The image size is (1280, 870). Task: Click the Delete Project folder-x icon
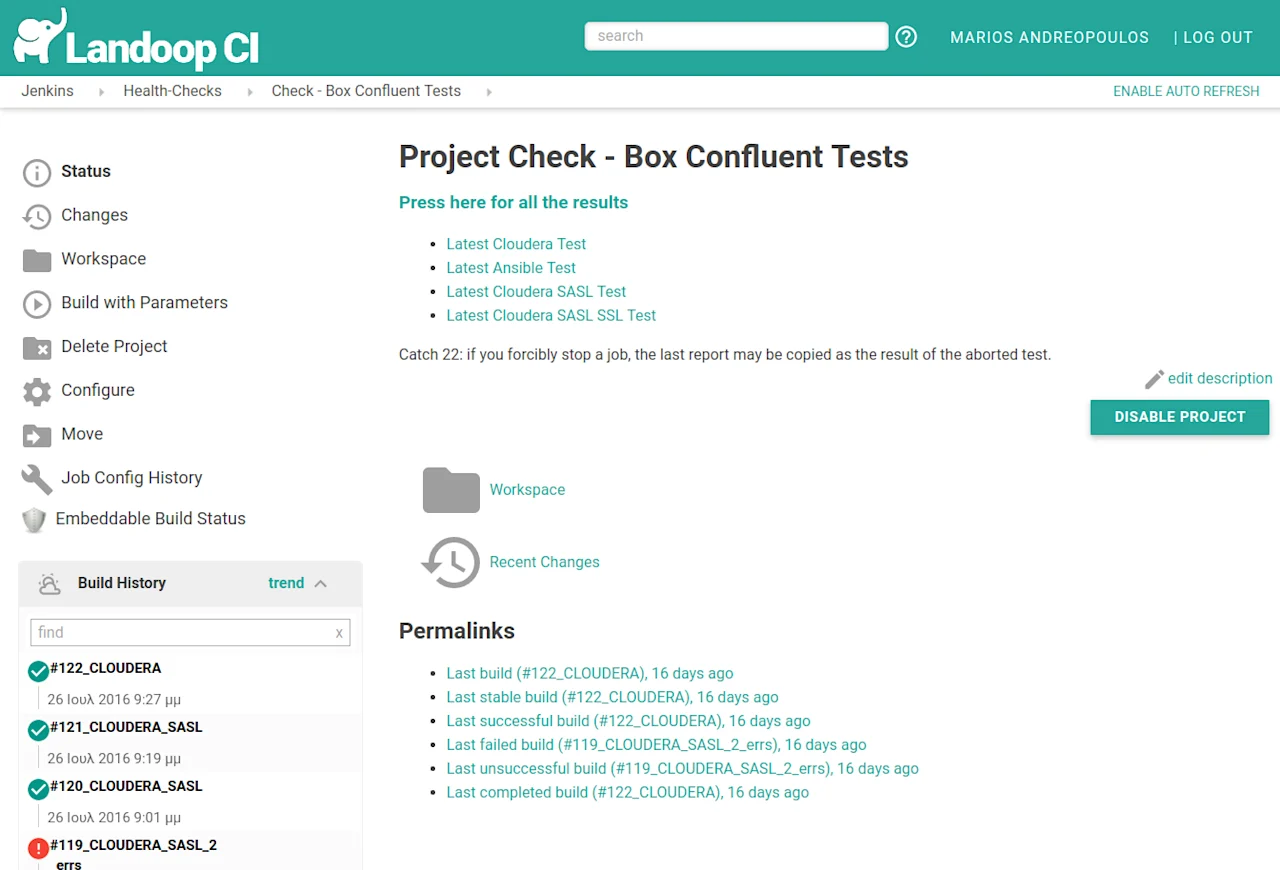click(37, 348)
